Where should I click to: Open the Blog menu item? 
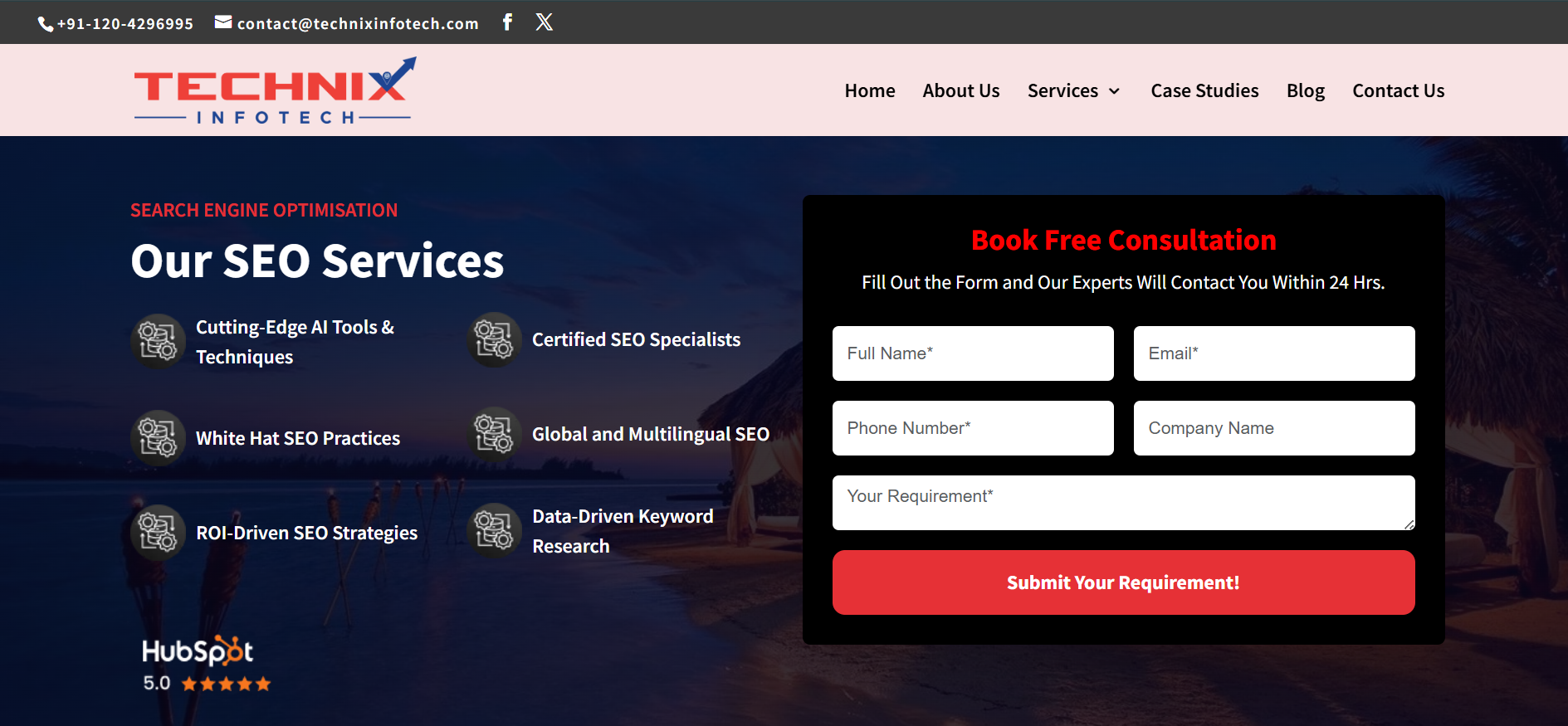pos(1306,90)
